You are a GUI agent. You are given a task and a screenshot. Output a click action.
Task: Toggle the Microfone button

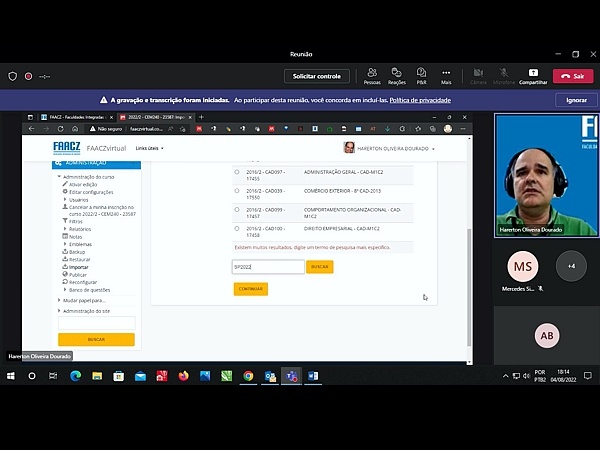(504, 76)
